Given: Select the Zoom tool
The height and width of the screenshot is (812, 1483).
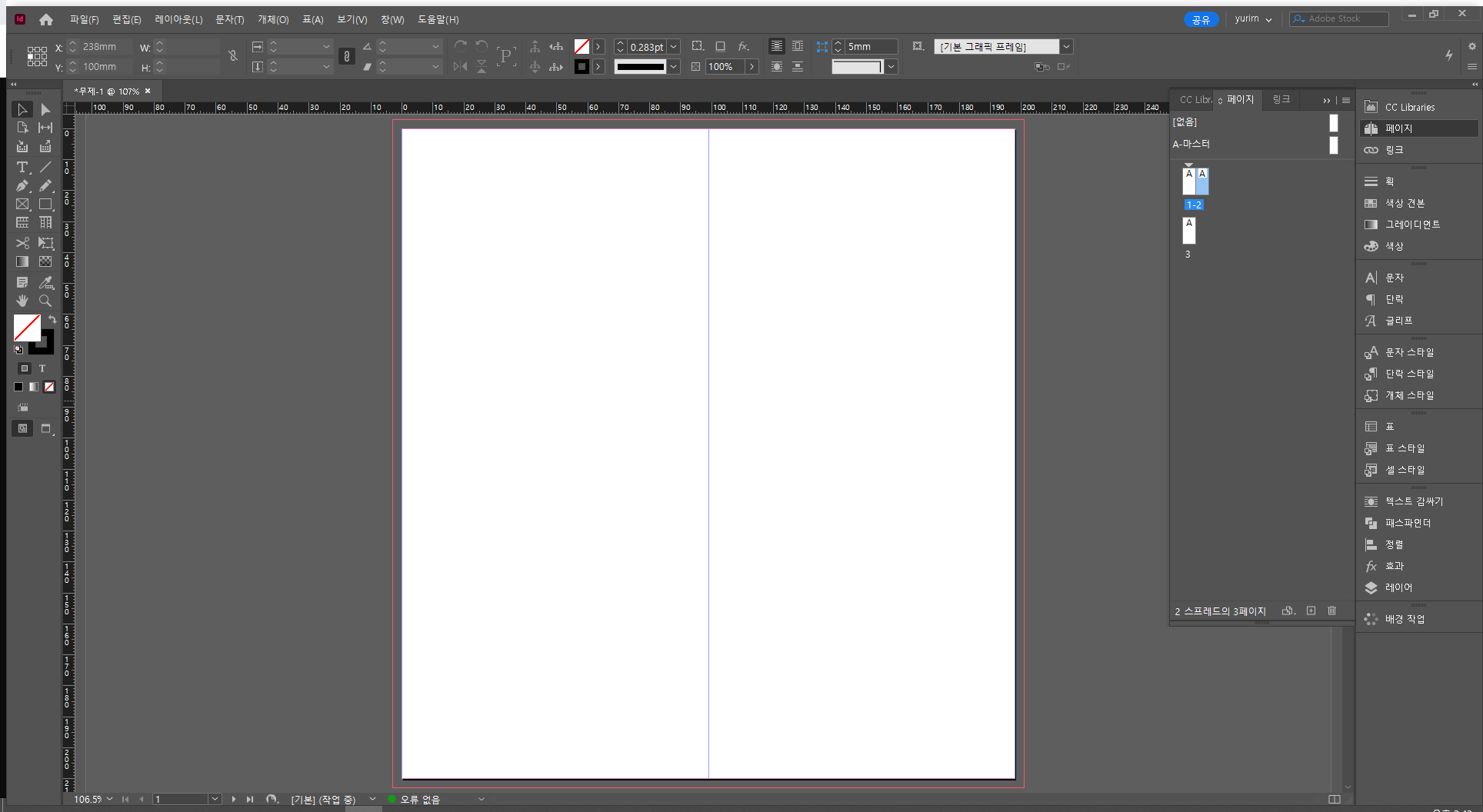Looking at the screenshot, I should pos(45,301).
